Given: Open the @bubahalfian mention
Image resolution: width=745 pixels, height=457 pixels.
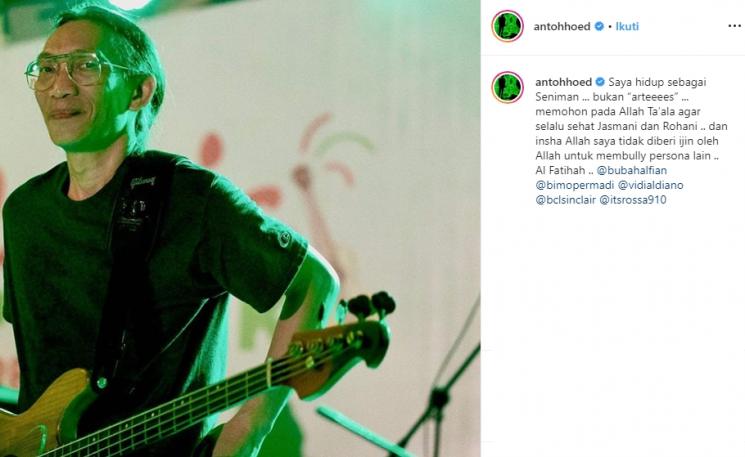Looking at the screenshot, I should click(x=631, y=170).
